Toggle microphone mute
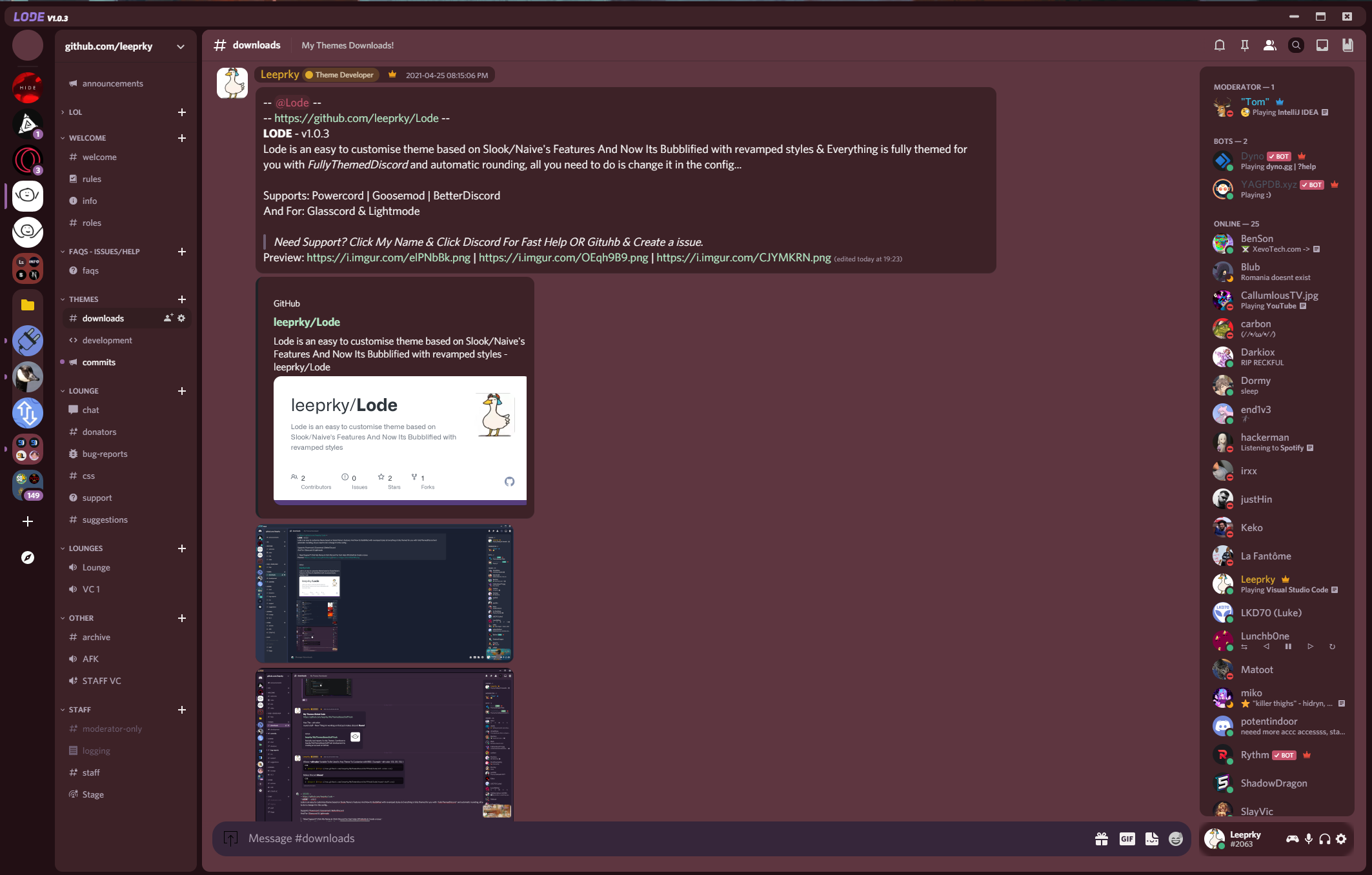Viewport: 1372px width, 875px height. pyautogui.click(x=1308, y=839)
